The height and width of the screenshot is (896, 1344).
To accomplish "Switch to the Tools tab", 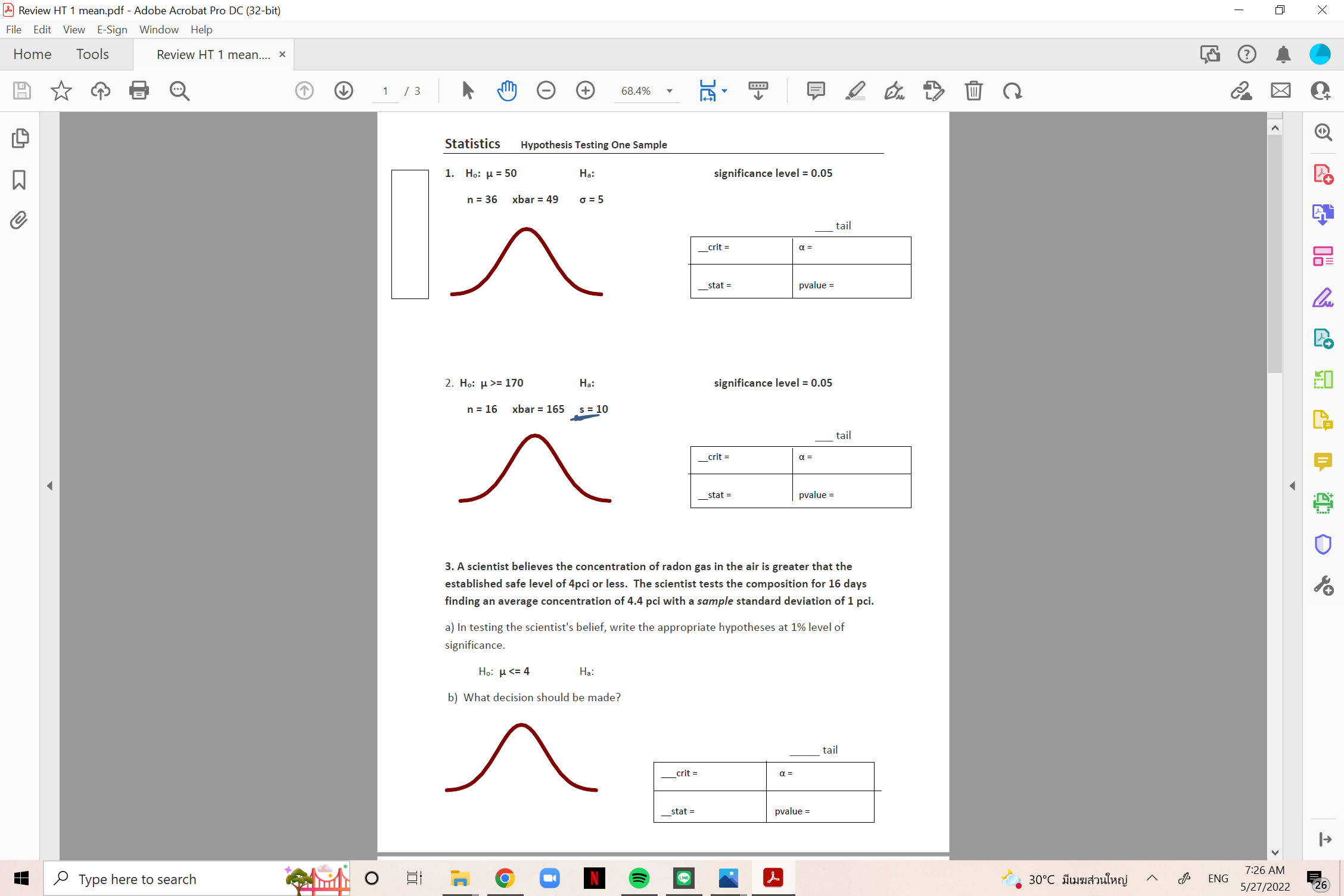I will click(x=93, y=54).
